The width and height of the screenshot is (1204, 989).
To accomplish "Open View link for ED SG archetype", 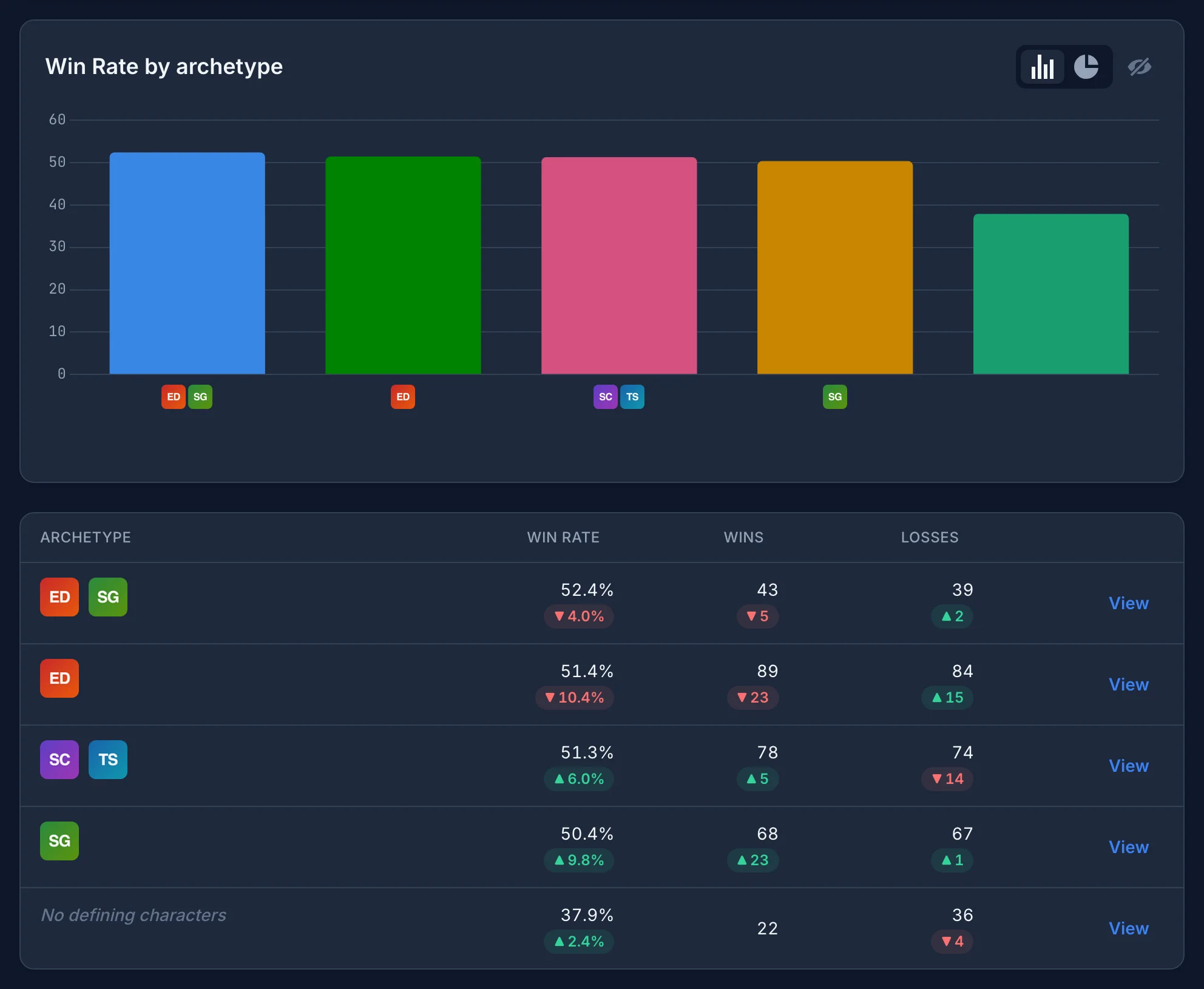I will click(x=1129, y=603).
